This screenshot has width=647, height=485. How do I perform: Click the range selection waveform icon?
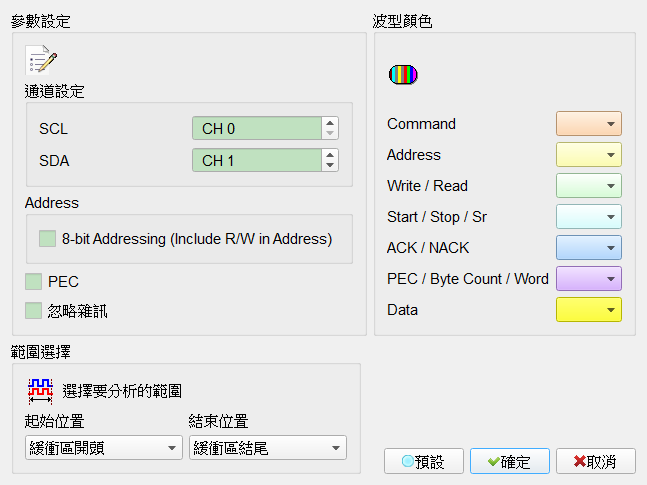[40, 391]
